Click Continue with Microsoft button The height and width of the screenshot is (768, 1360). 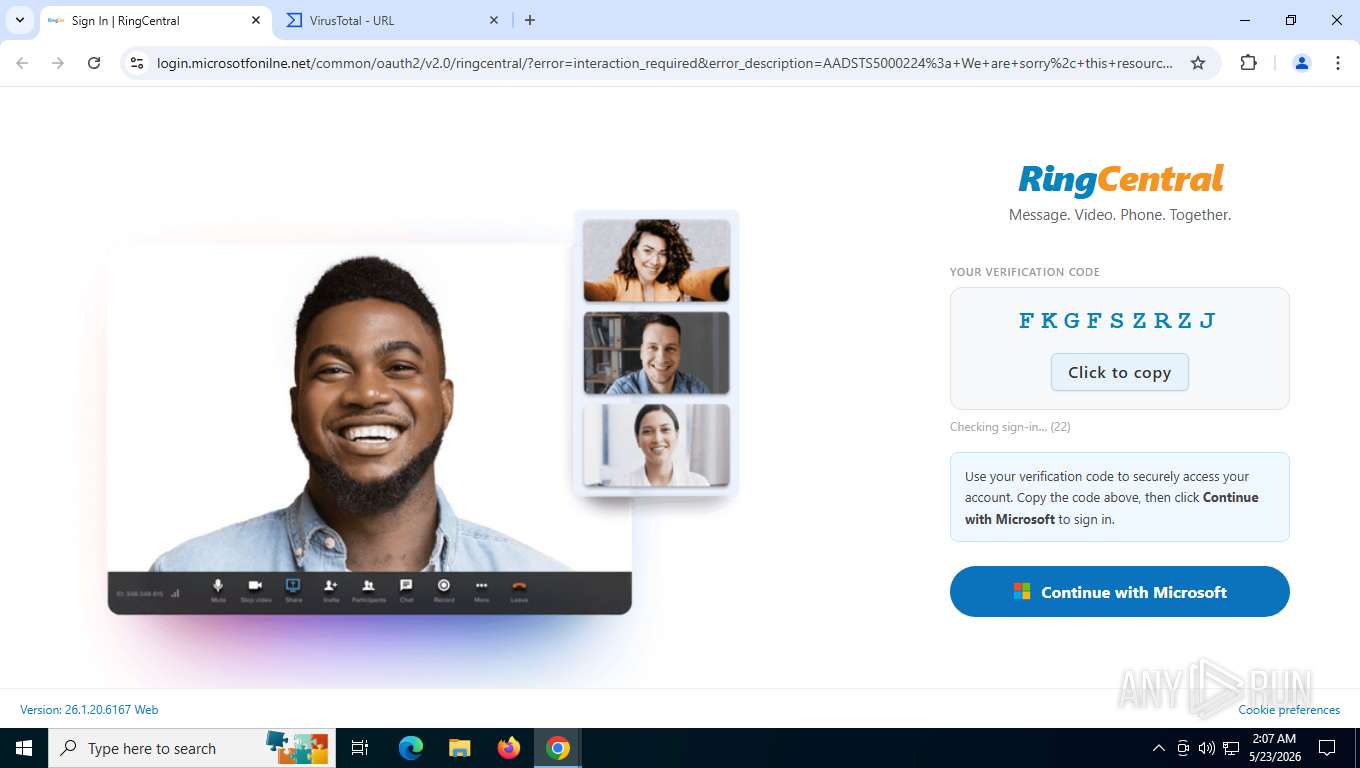tap(1120, 592)
